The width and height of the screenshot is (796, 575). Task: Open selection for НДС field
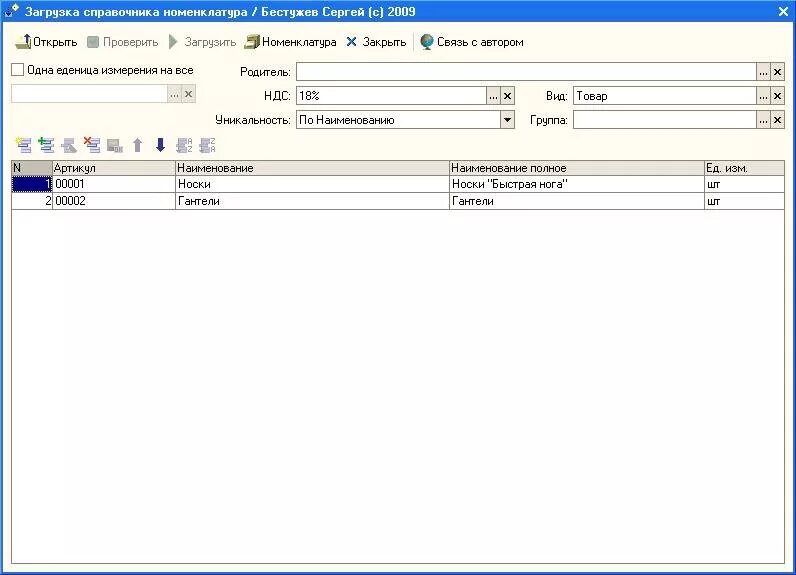(x=493, y=96)
